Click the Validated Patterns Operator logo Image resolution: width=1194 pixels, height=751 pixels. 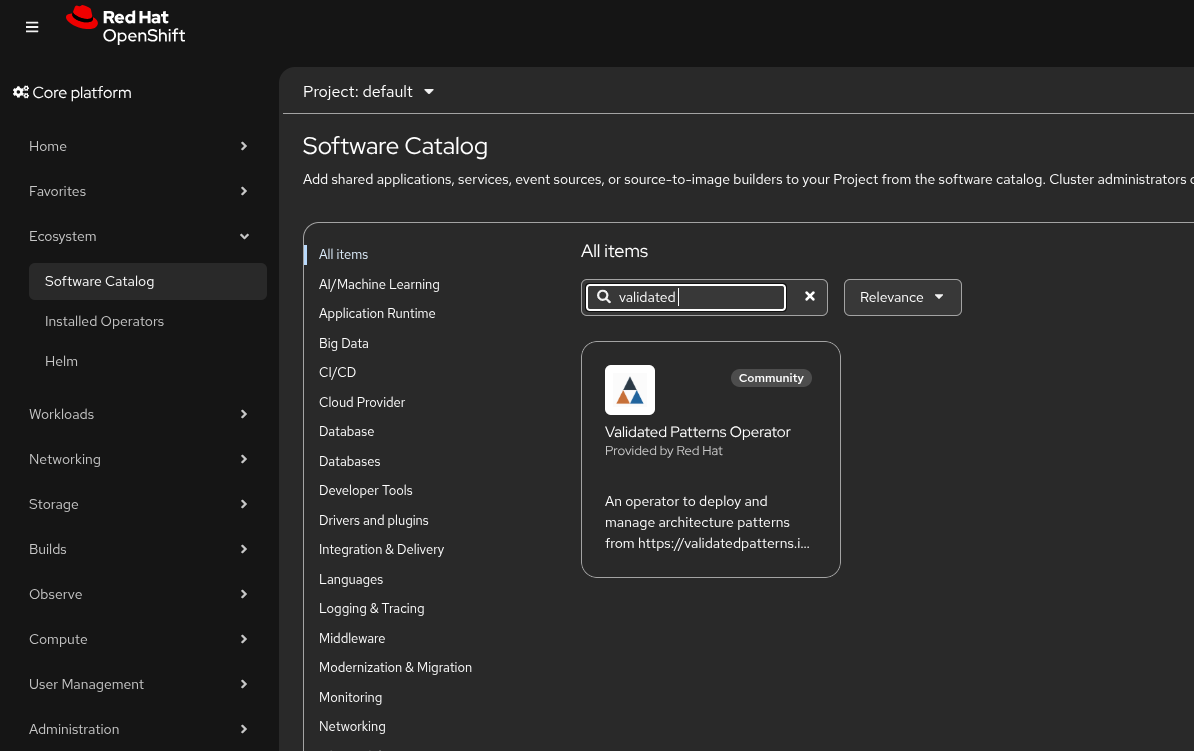point(630,390)
